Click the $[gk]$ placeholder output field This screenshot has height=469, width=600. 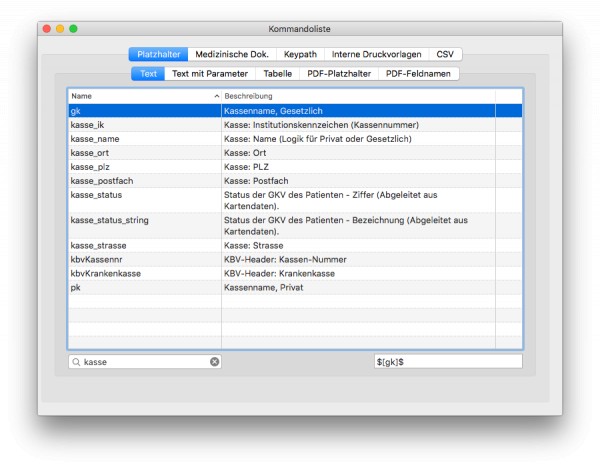pyautogui.click(x=448, y=362)
